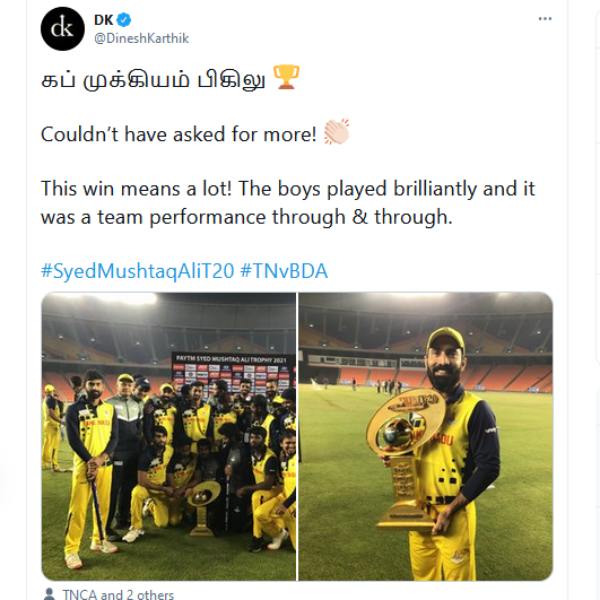This screenshot has height=600, width=600.
Task: Open the photo of player holding trophy
Action: click(425, 436)
